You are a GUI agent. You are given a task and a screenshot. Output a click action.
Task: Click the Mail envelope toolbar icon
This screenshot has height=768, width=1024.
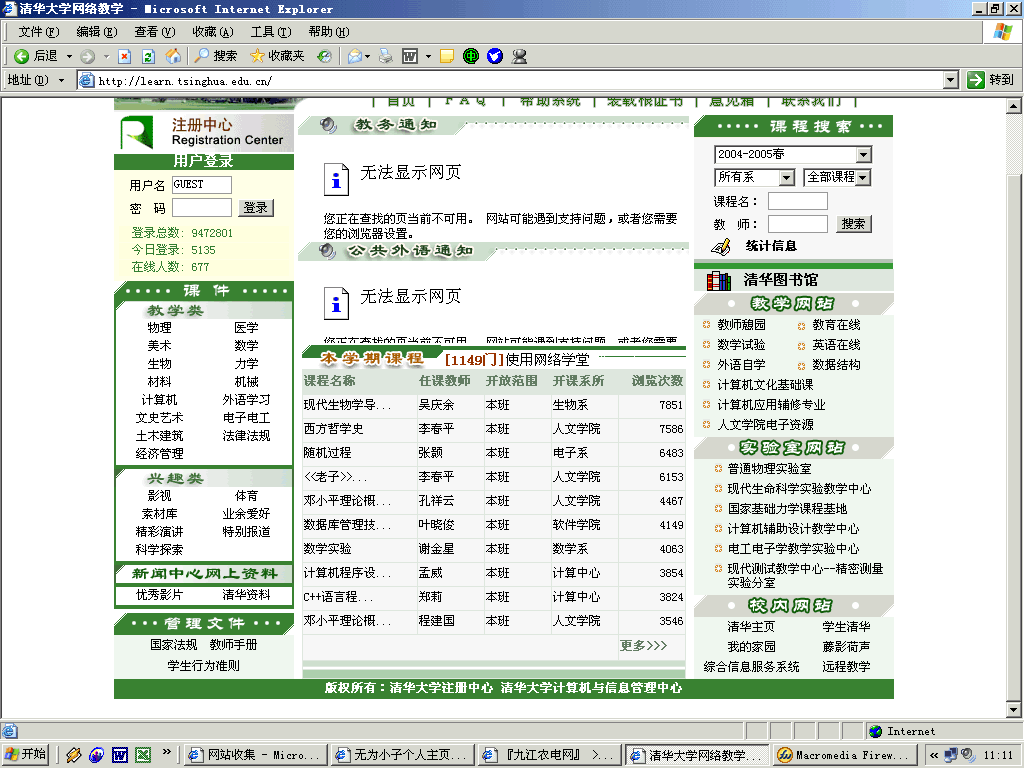point(355,56)
